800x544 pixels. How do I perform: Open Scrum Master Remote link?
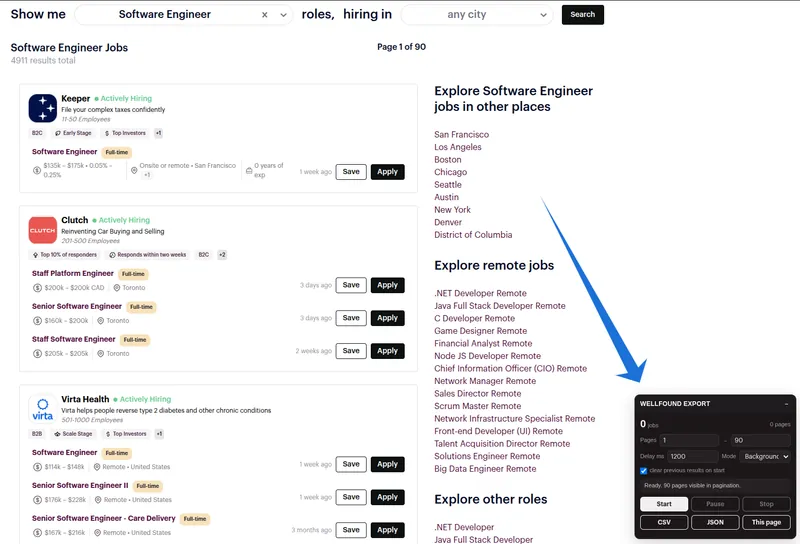[478, 406]
